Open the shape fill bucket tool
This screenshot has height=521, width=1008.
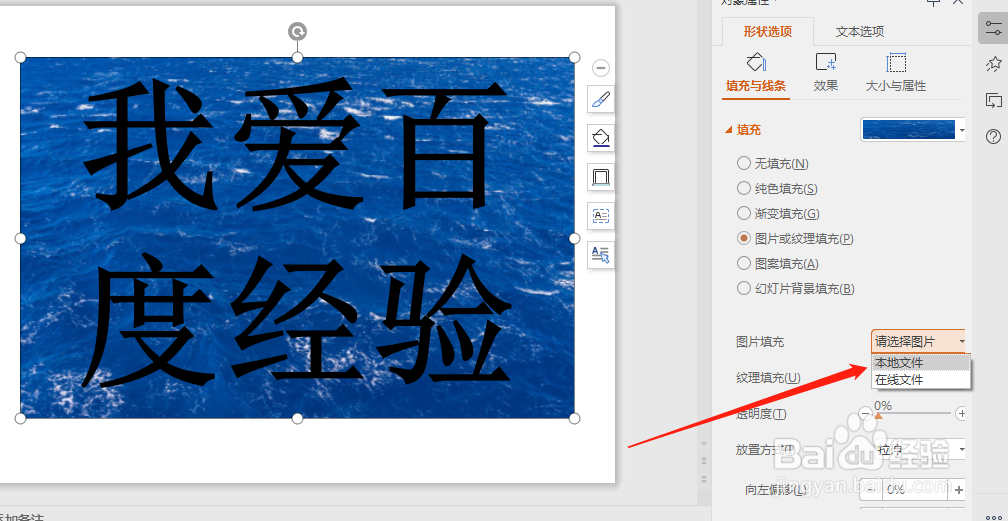600,138
